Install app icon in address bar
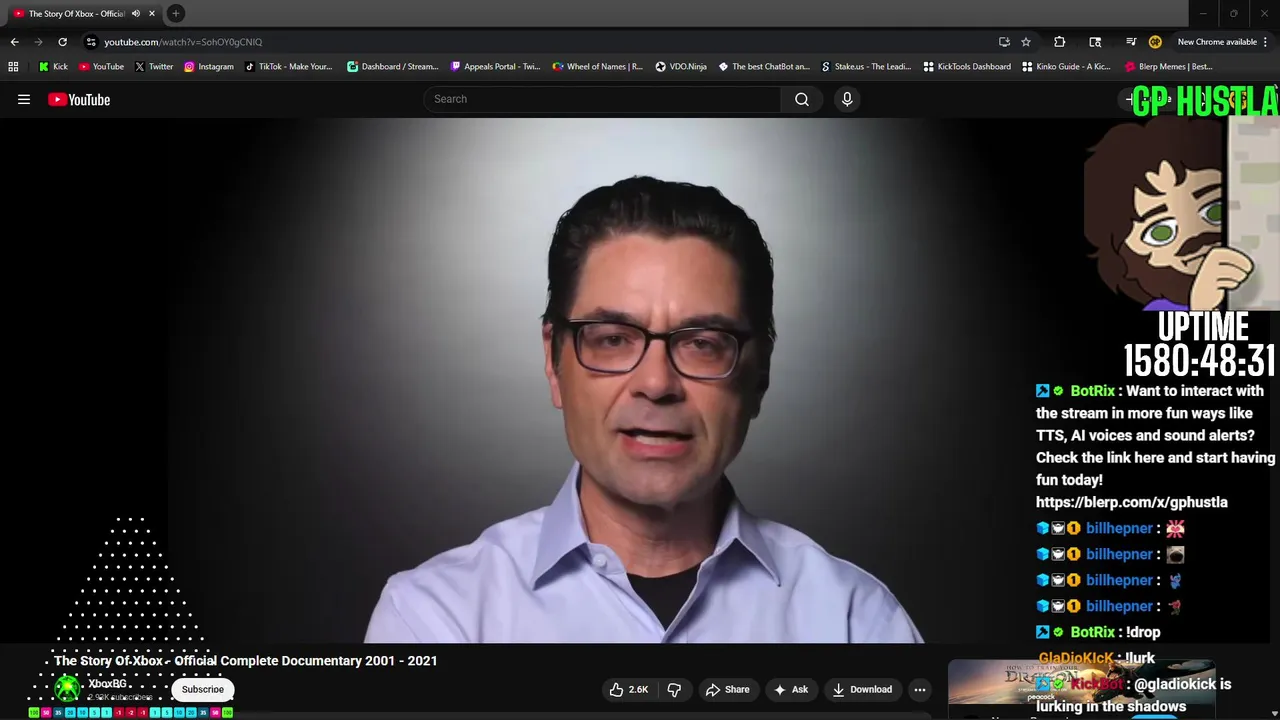 (x=1004, y=42)
